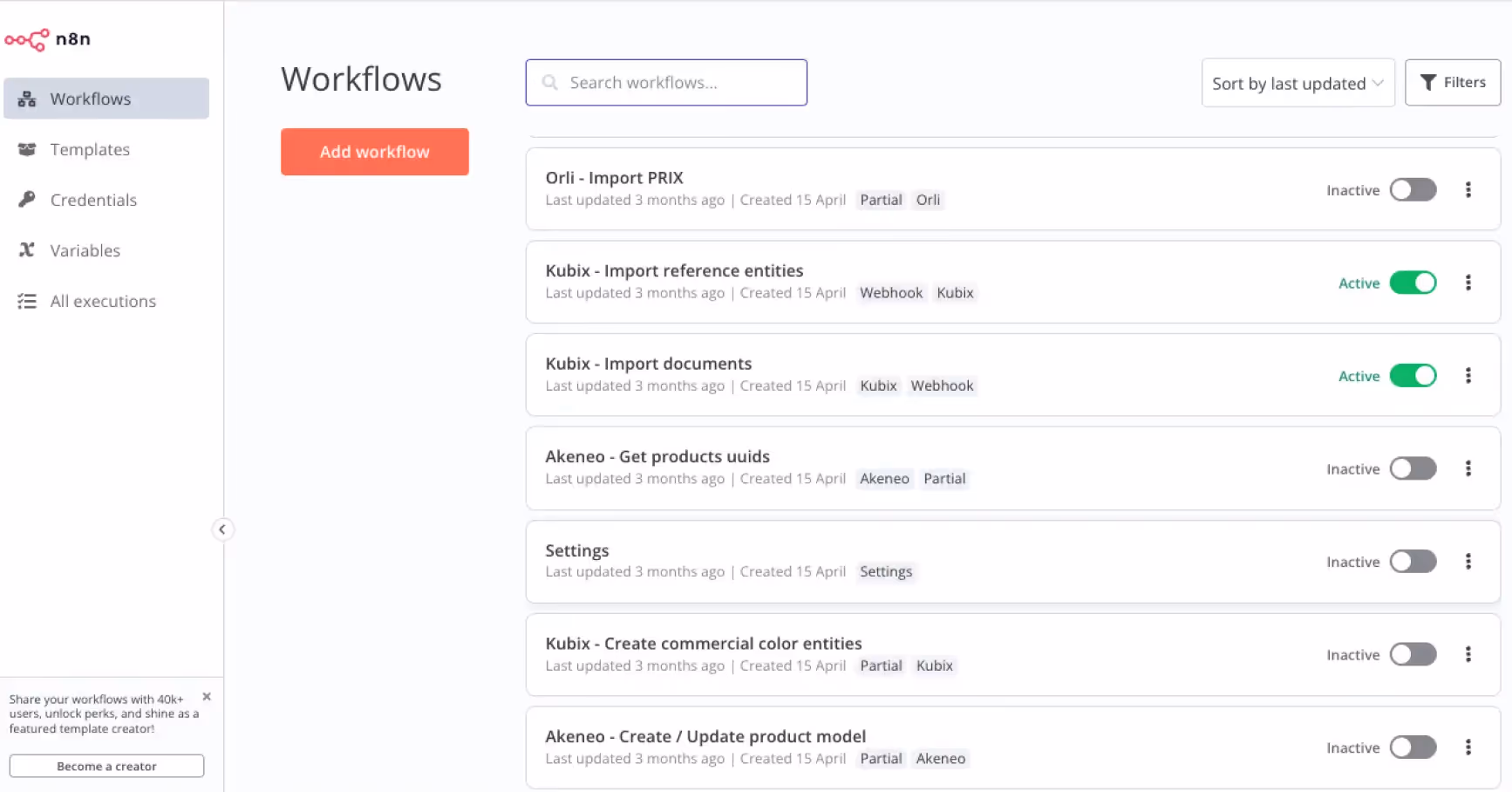Open Akeneo - Create / Update product model
Image resolution: width=1512 pixels, height=792 pixels.
click(x=705, y=737)
